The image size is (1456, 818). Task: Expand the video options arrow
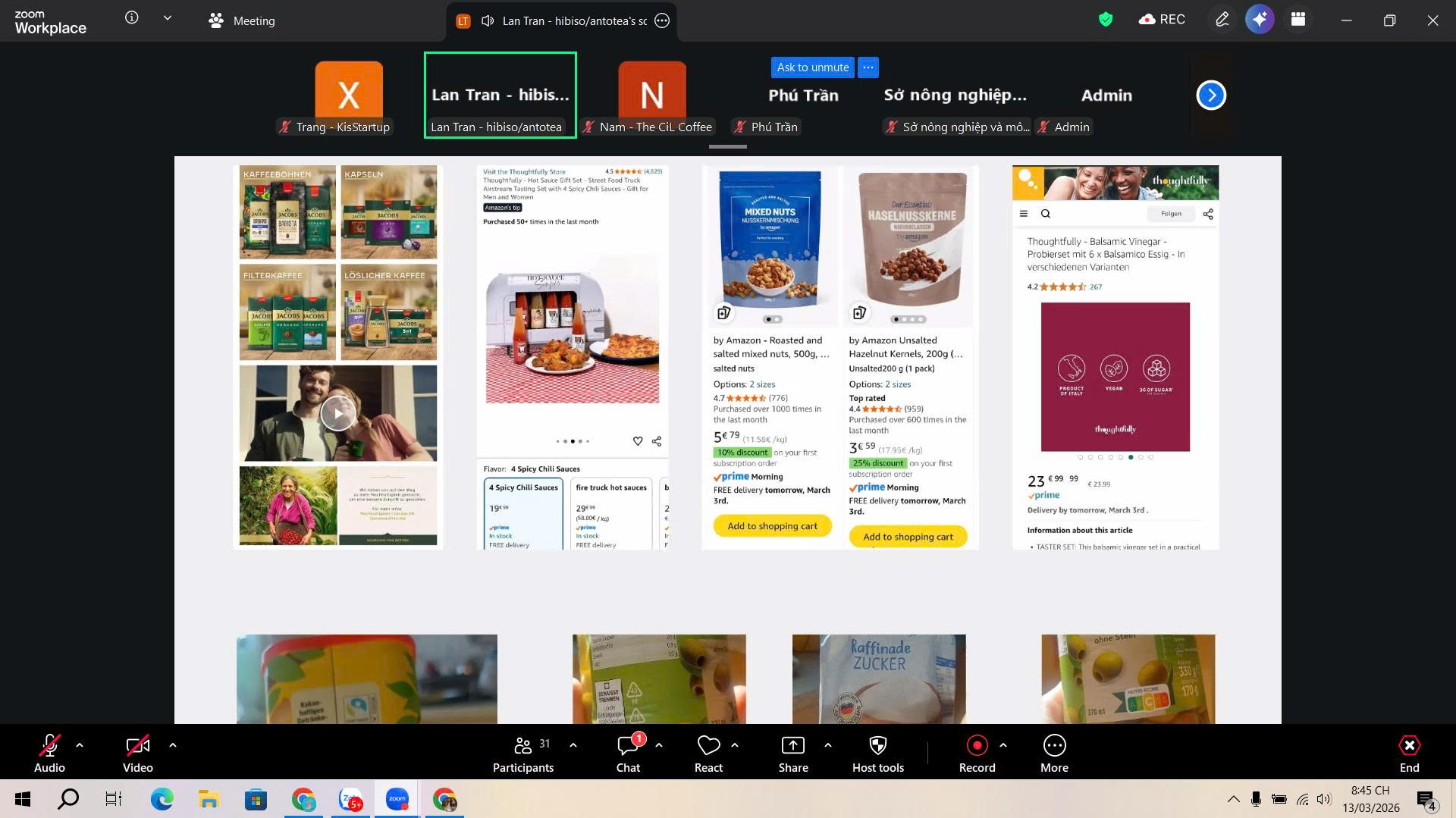[x=173, y=745]
